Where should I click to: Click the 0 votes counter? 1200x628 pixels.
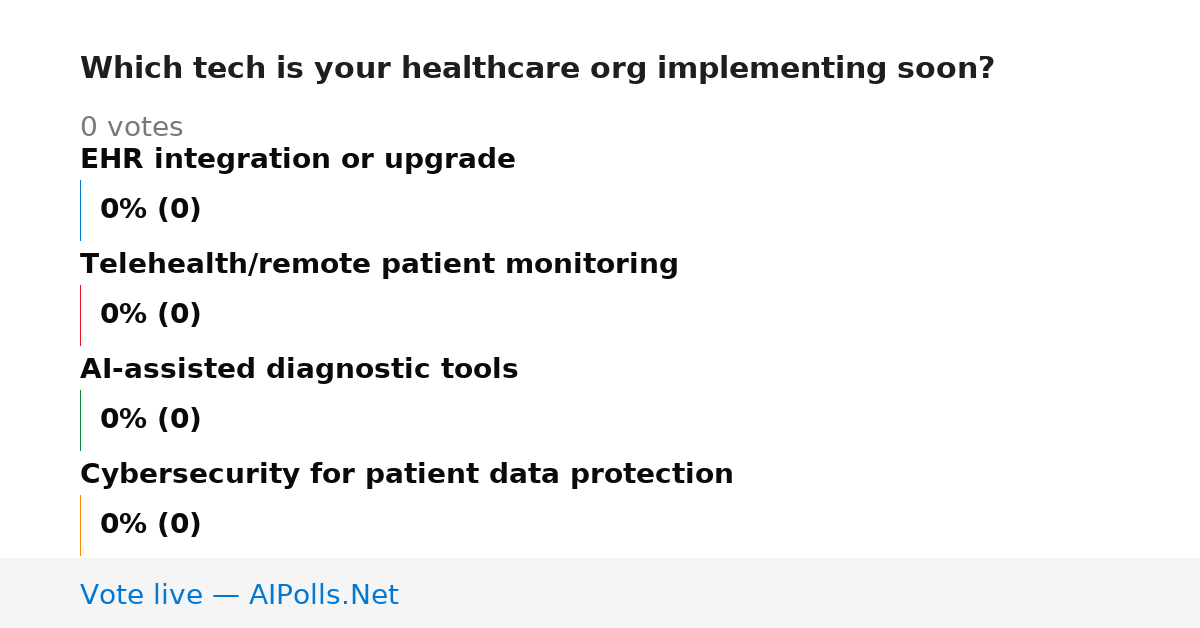[x=131, y=128]
